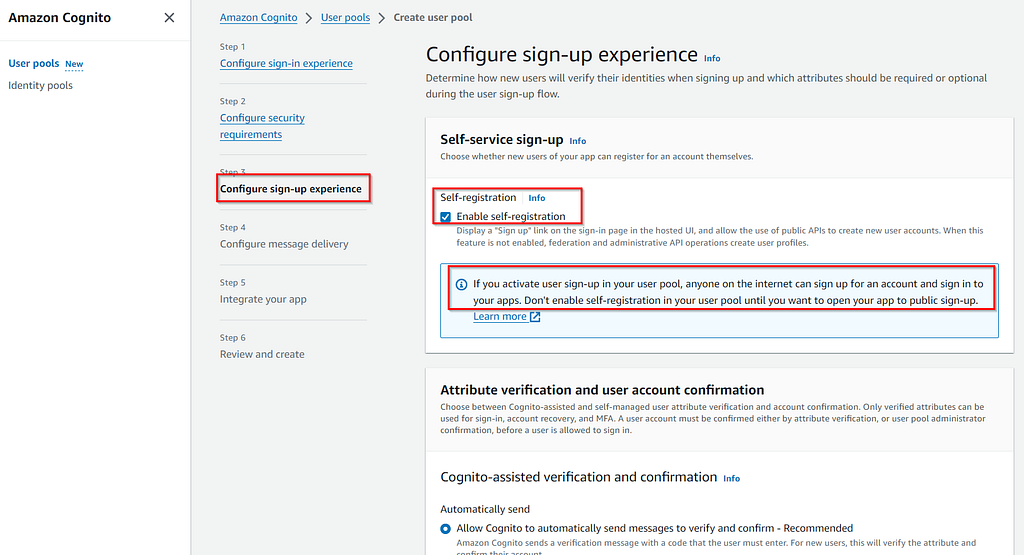Click the User pools breadcrumb link

pyautogui.click(x=345, y=18)
